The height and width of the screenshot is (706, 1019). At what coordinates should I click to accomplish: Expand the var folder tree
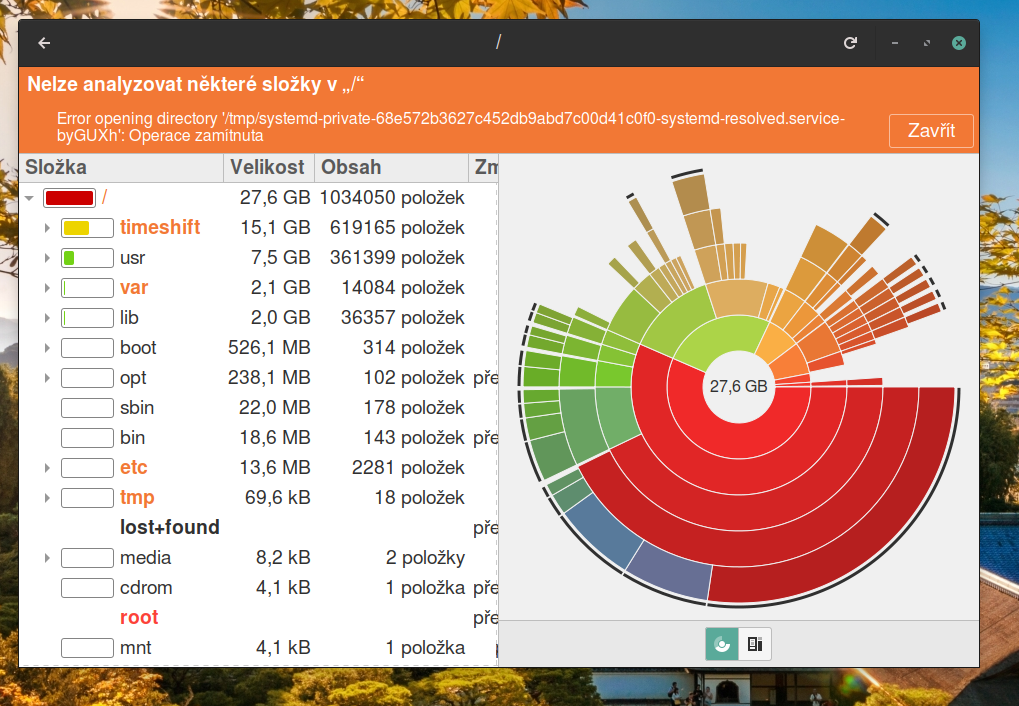pyautogui.click(x=47, y=288)
